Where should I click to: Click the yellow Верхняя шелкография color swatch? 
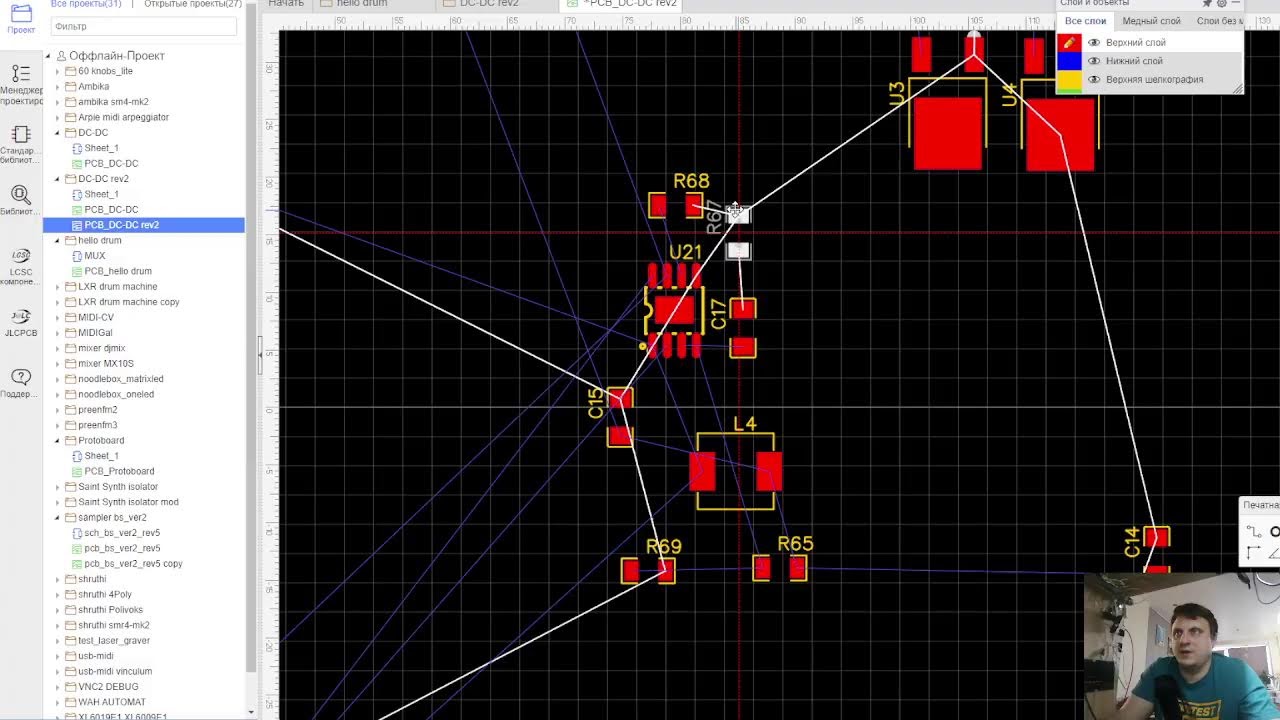click(x=1069, y=79)
